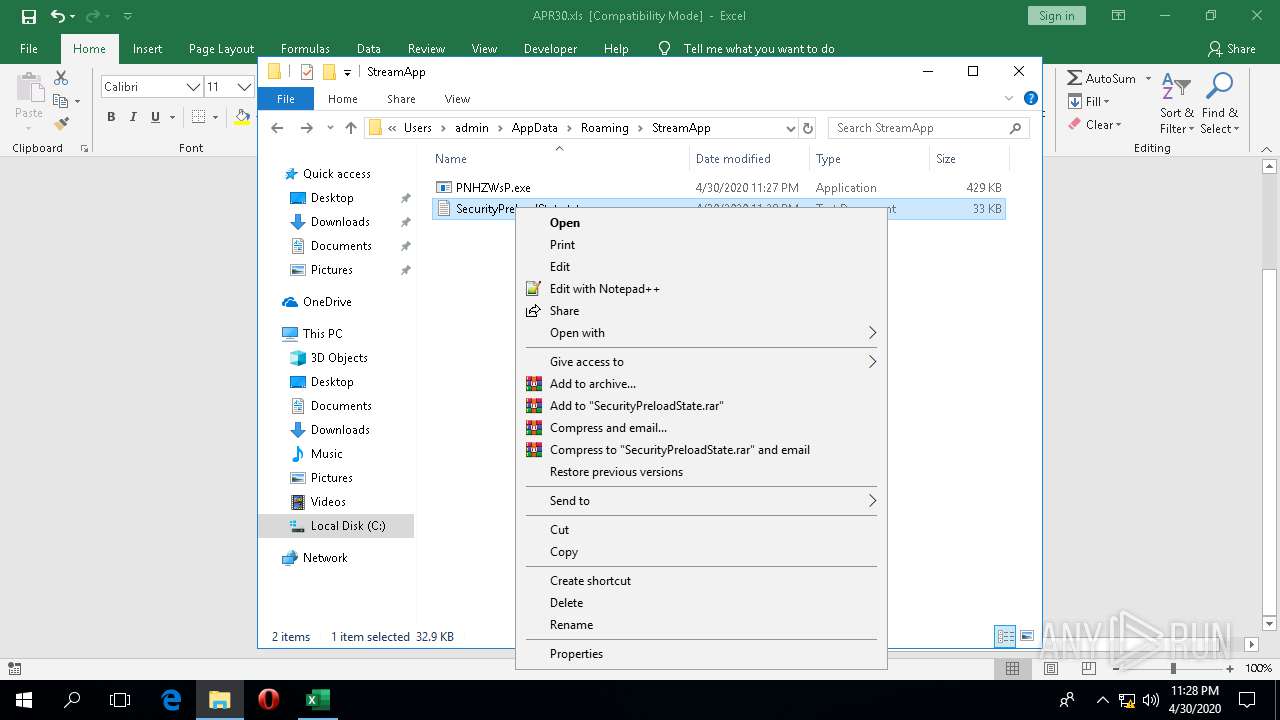Expand the Give access to submenu

(x=700, y=362)
